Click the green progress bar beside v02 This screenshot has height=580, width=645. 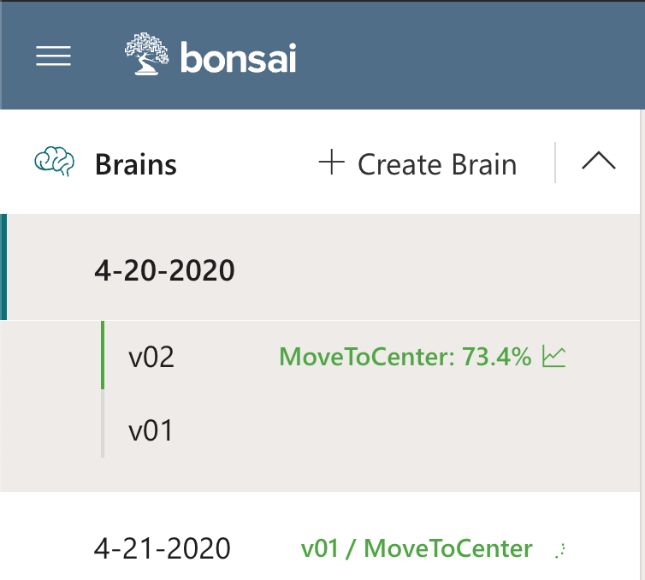click(x=102, y=355)
